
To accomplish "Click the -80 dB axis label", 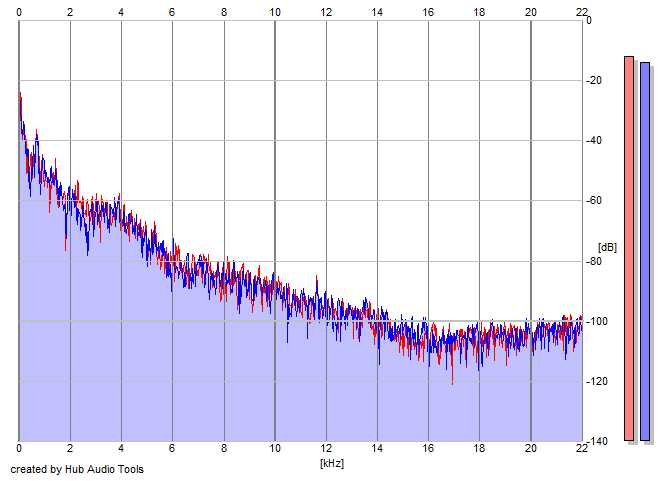I will tap(594, 261).
